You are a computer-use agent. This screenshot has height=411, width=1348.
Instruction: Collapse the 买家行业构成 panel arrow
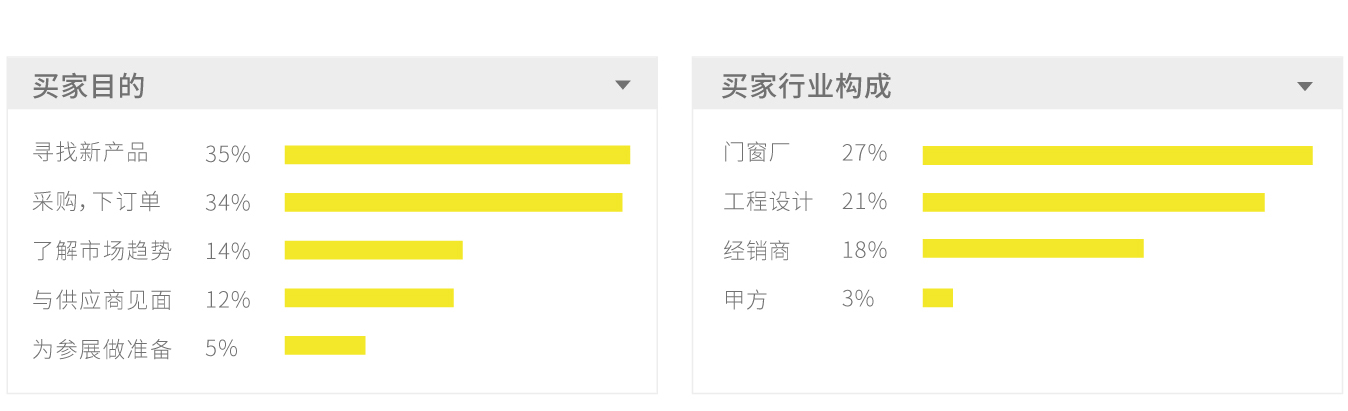pos(1304,86)
